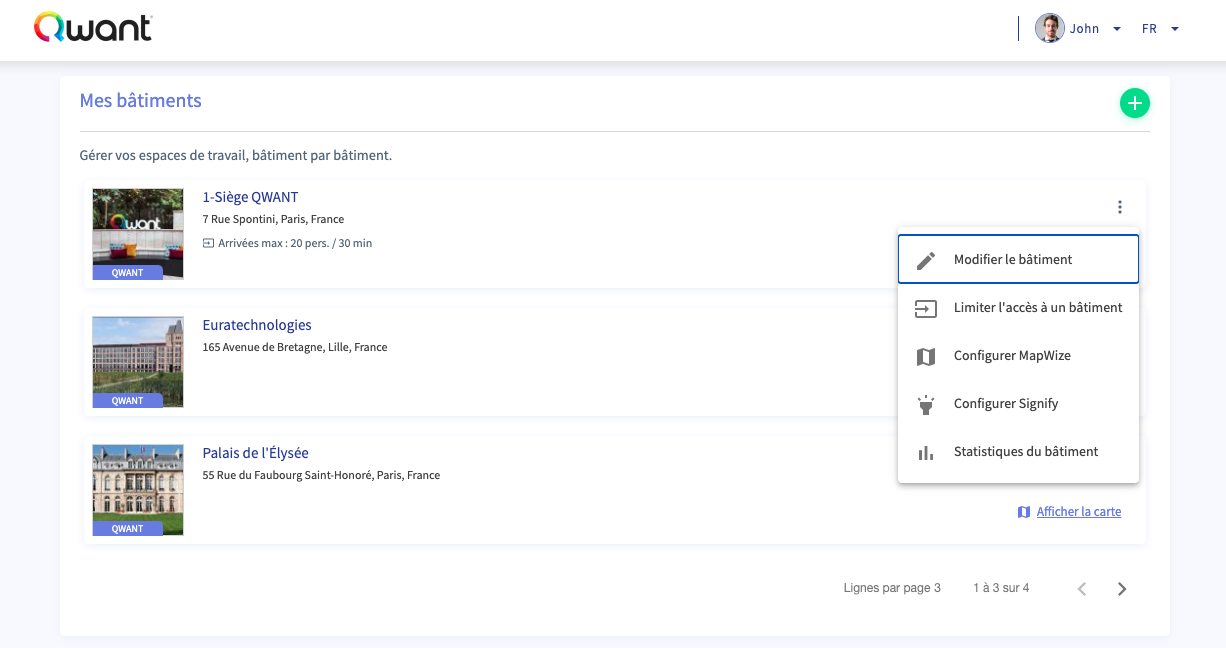Open Statistiques du bâtiment
1226x648 pixels.
1018,452
